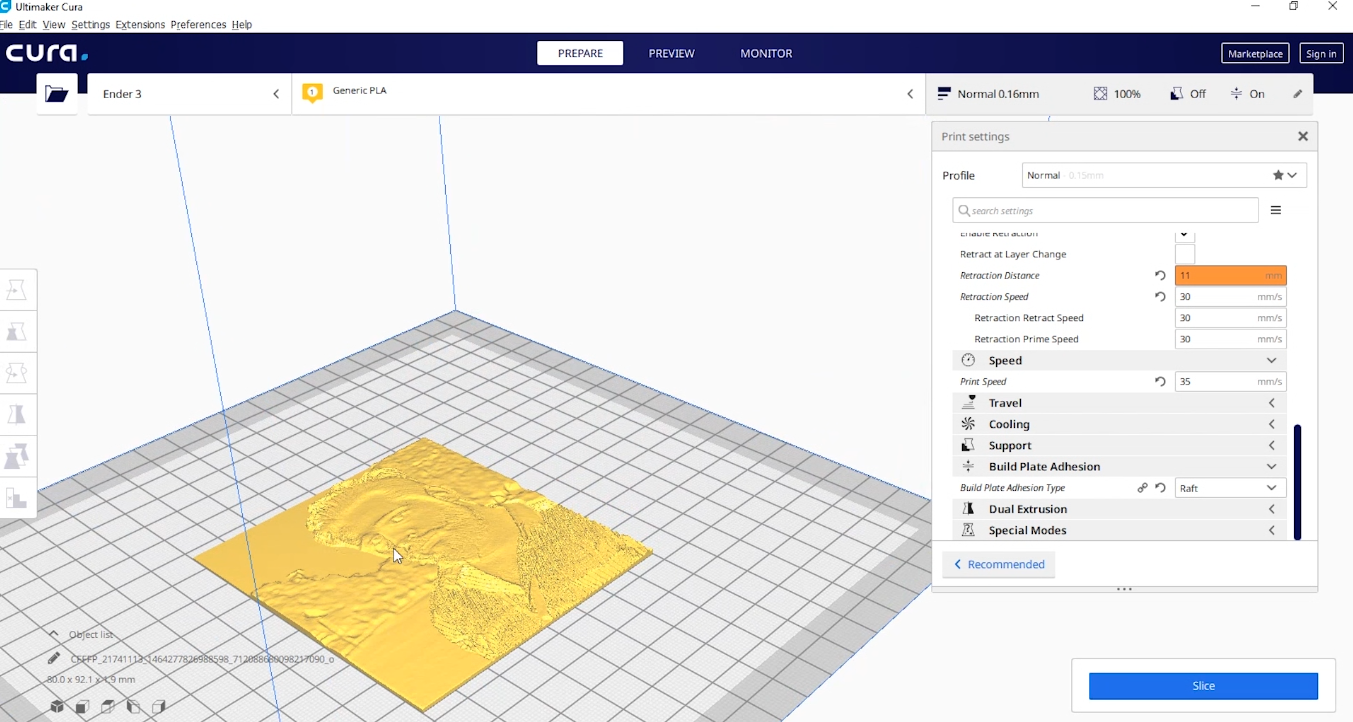Switch to left side view cube icon
The width and height of the screenshot is (1353, 722).
click(133, 707)
